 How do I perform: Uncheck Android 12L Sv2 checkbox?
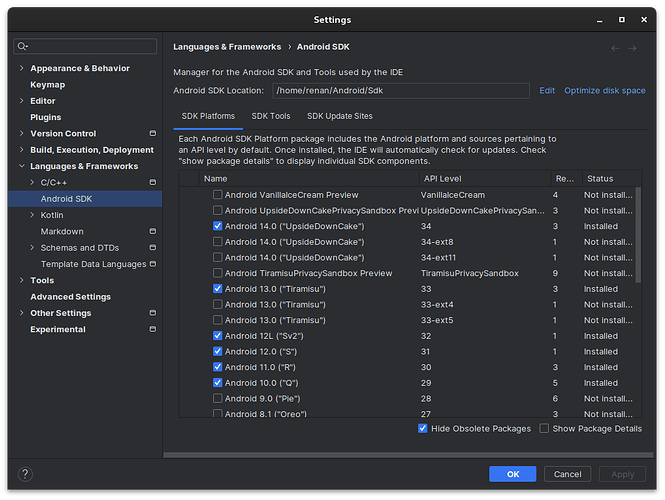[218, 336]
